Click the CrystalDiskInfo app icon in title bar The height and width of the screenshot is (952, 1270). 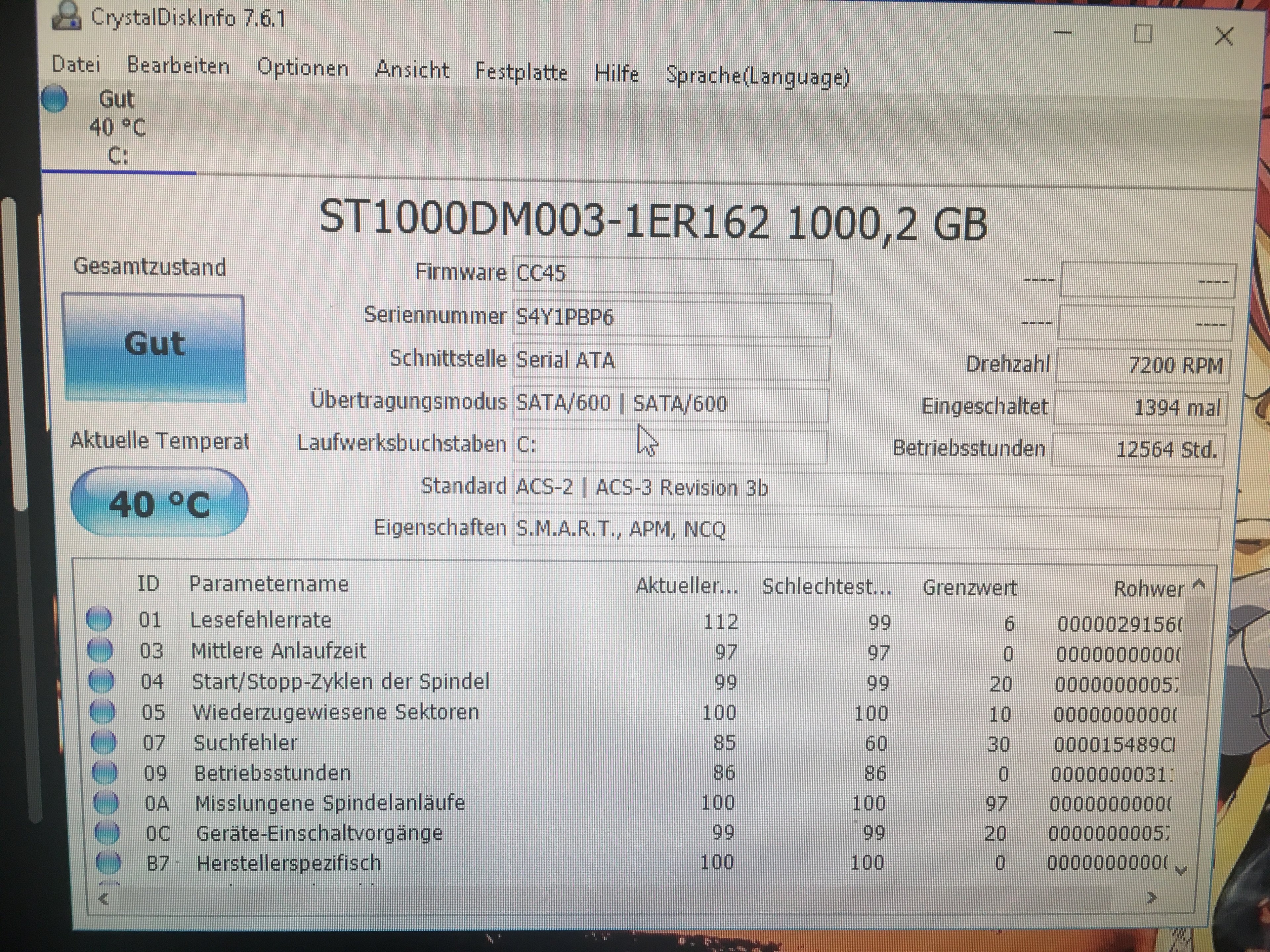(66, 16)
